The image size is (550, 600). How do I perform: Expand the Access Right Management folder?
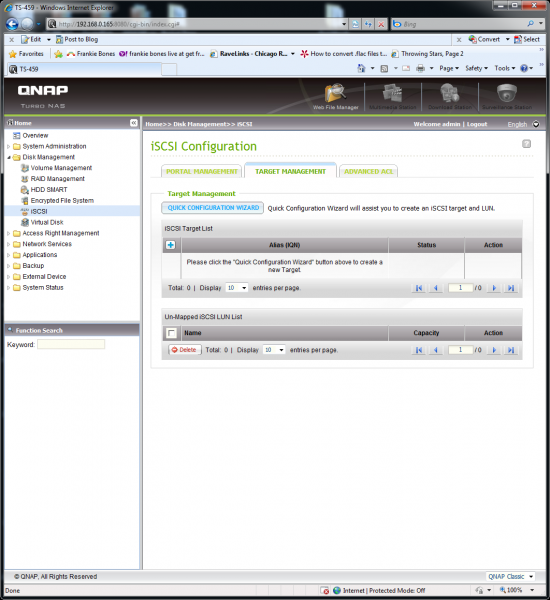(8, 233)
